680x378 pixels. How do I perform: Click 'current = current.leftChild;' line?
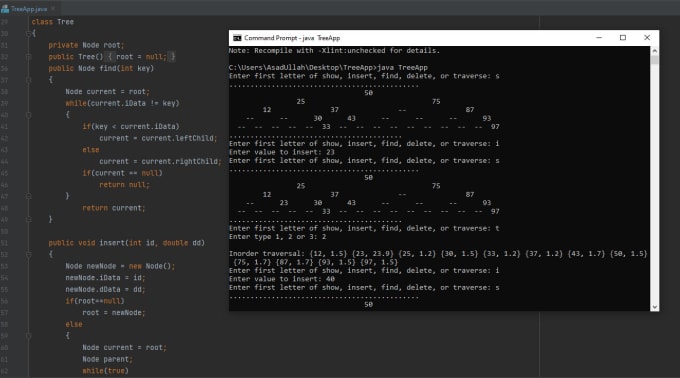[x=158, y=138]
